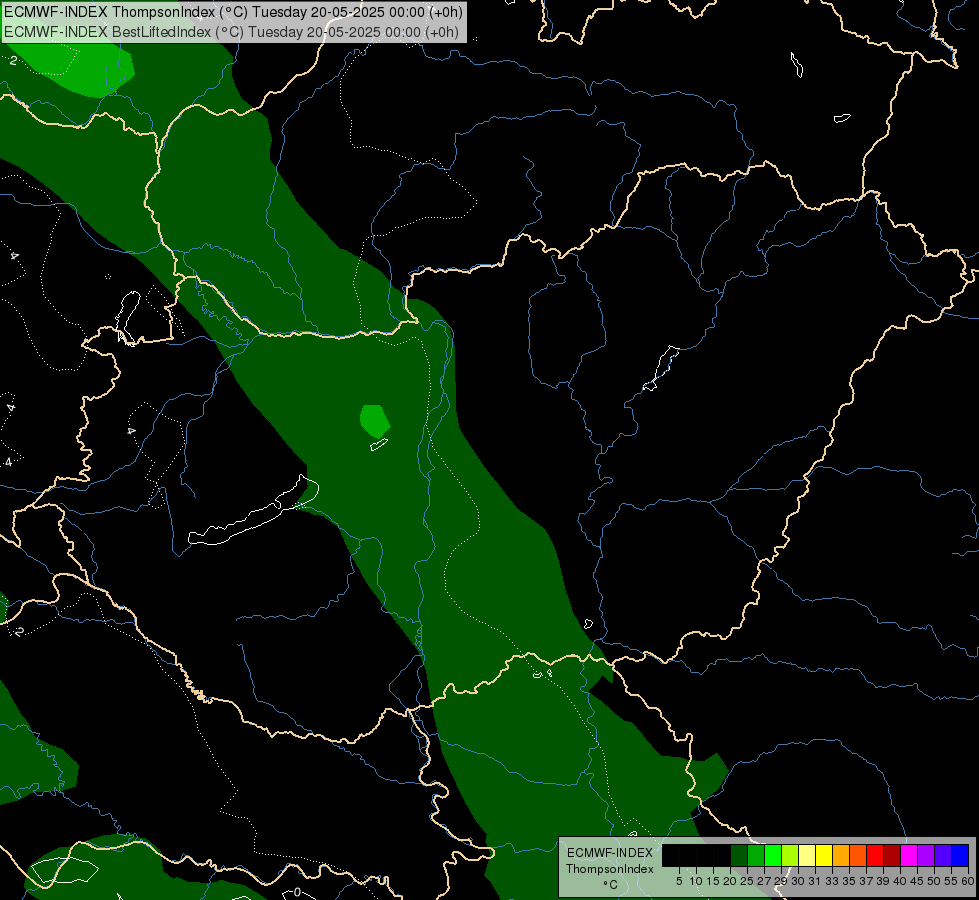The image size is (979, 900).
Task: Click the legend tick label 31
Action: pyautogui.click(x=815, y=881)
